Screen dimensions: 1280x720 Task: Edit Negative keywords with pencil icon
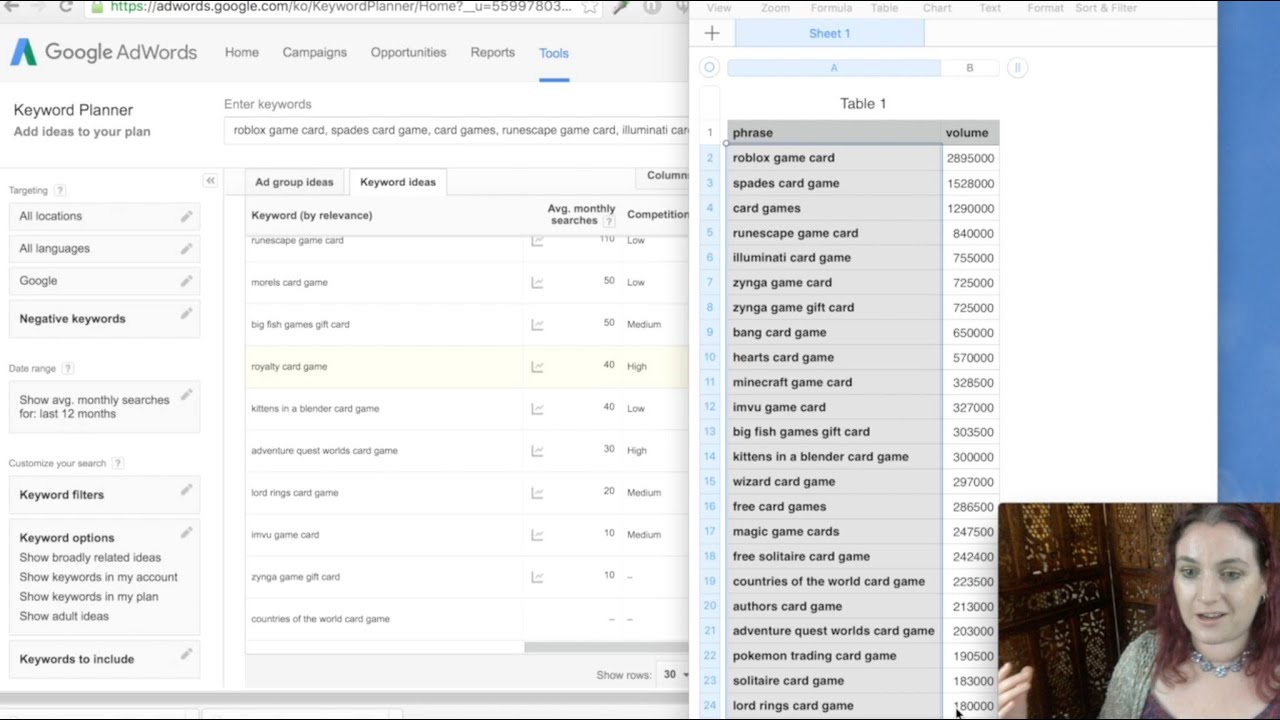point(186,314)
